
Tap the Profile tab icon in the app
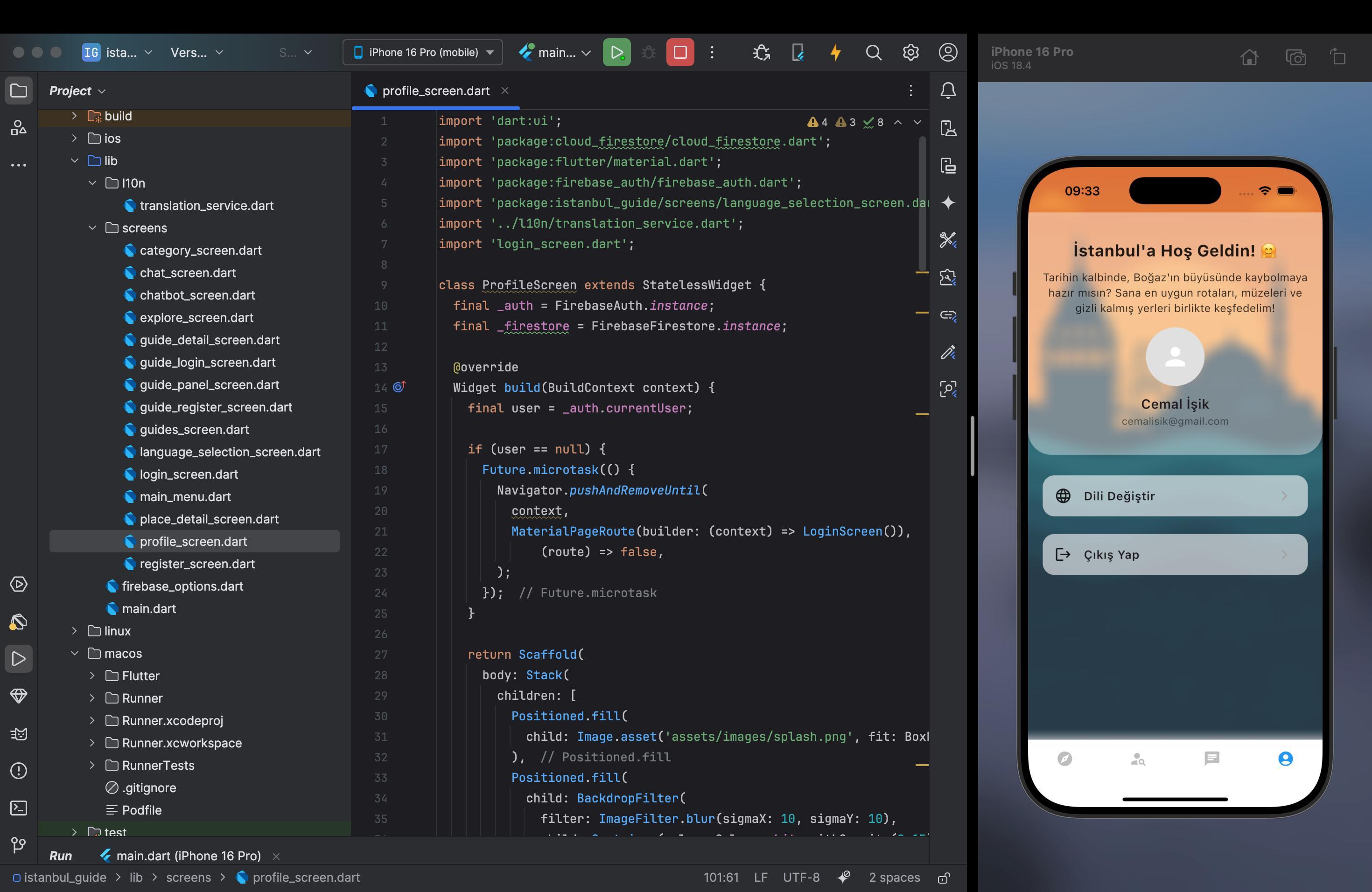point(1286,759)
